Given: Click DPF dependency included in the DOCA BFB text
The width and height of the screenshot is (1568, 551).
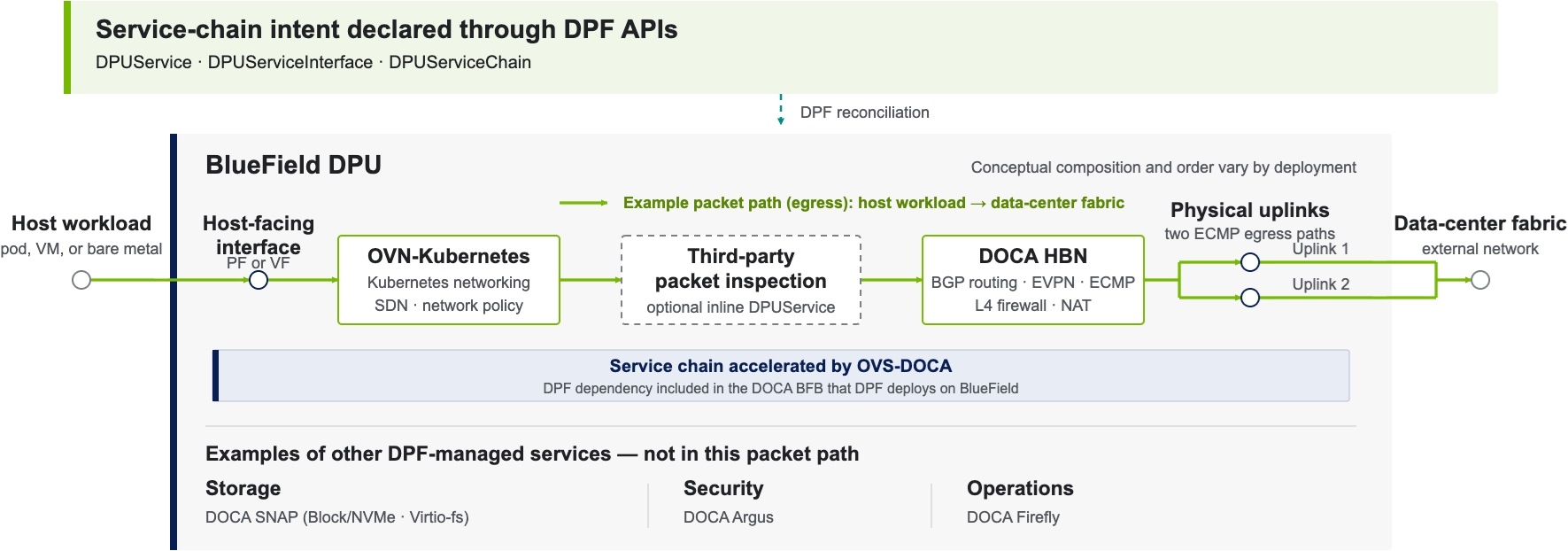Looking at the screenshot, I should tap(781, 388).
